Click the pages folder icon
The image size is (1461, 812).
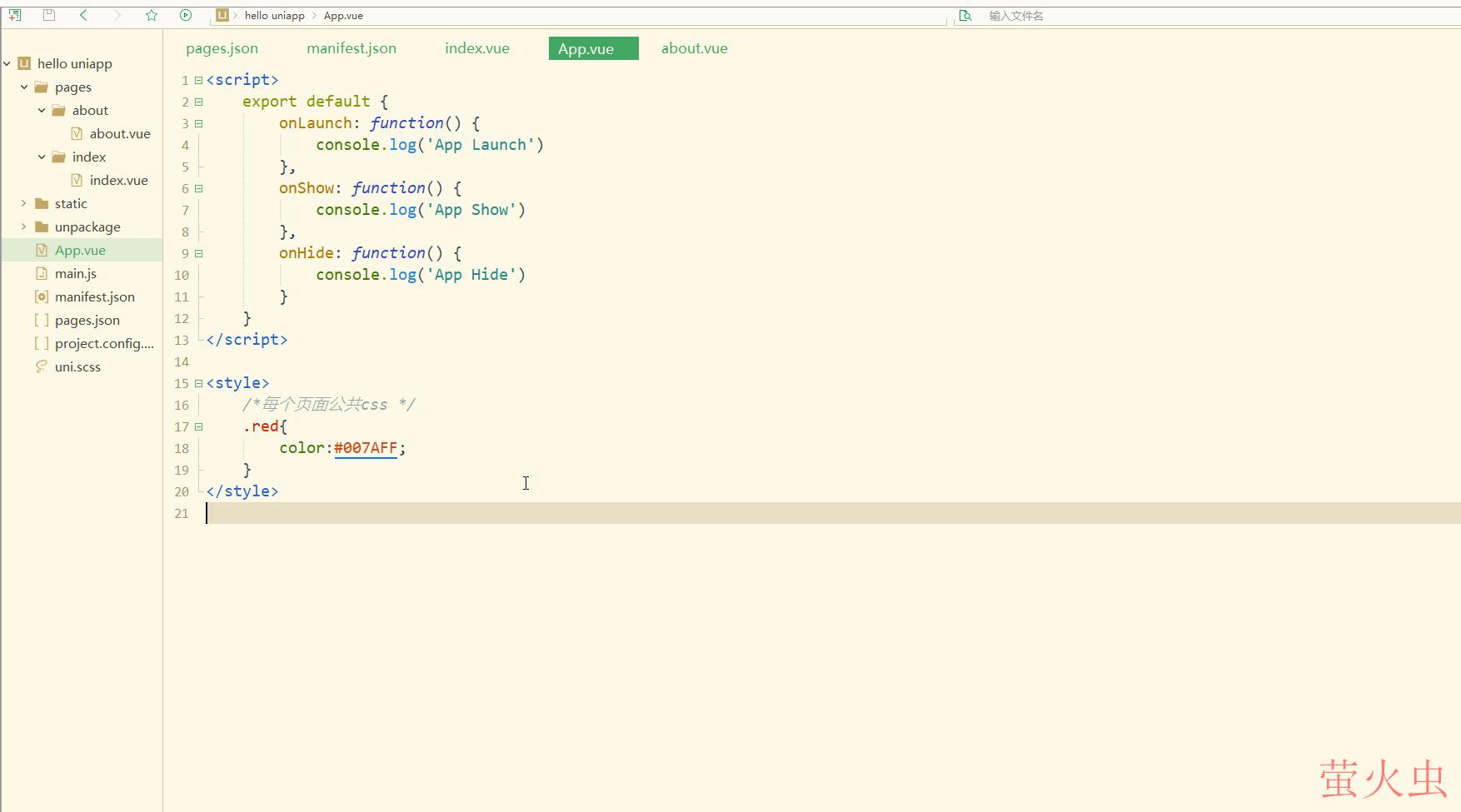pos(41,87)
